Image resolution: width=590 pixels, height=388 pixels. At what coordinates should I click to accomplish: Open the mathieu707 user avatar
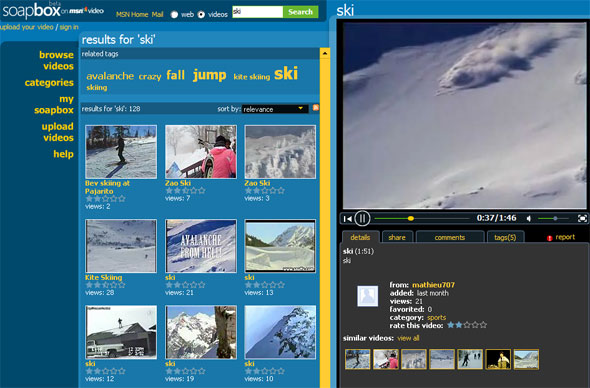pyautogui.click(x=367, y=296)
